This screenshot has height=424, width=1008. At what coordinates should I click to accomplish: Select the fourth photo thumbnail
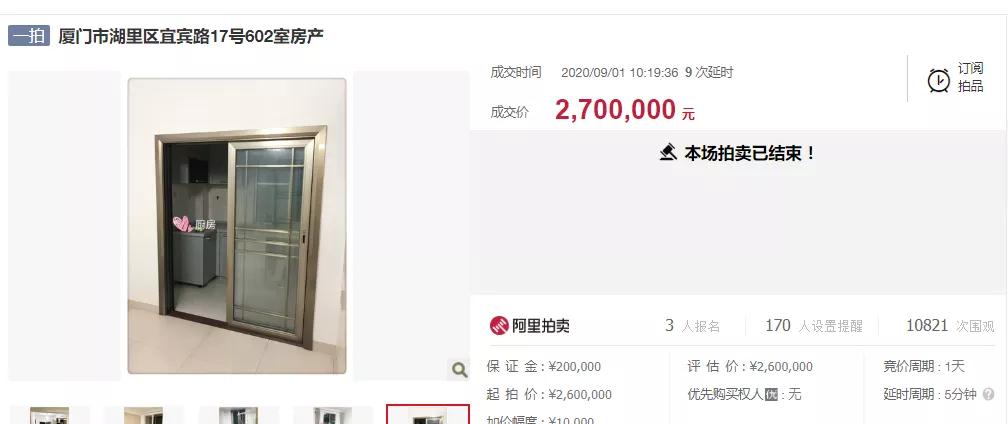[332, 415]
